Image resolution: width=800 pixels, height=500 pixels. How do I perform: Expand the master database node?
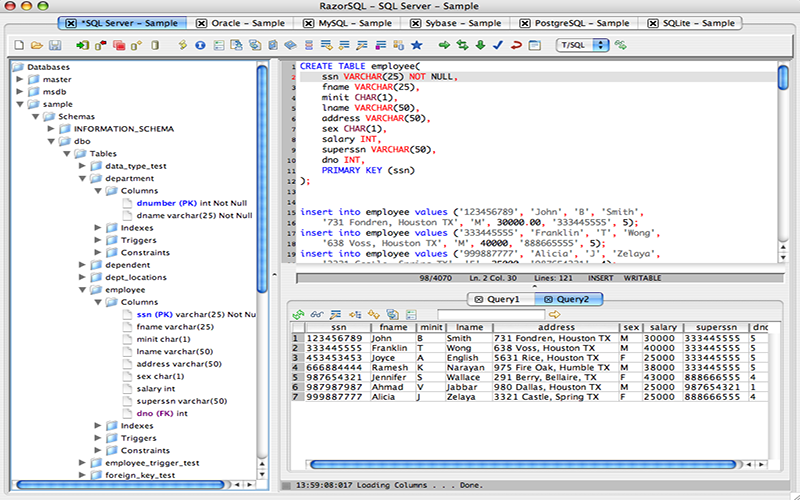point(19,79)
